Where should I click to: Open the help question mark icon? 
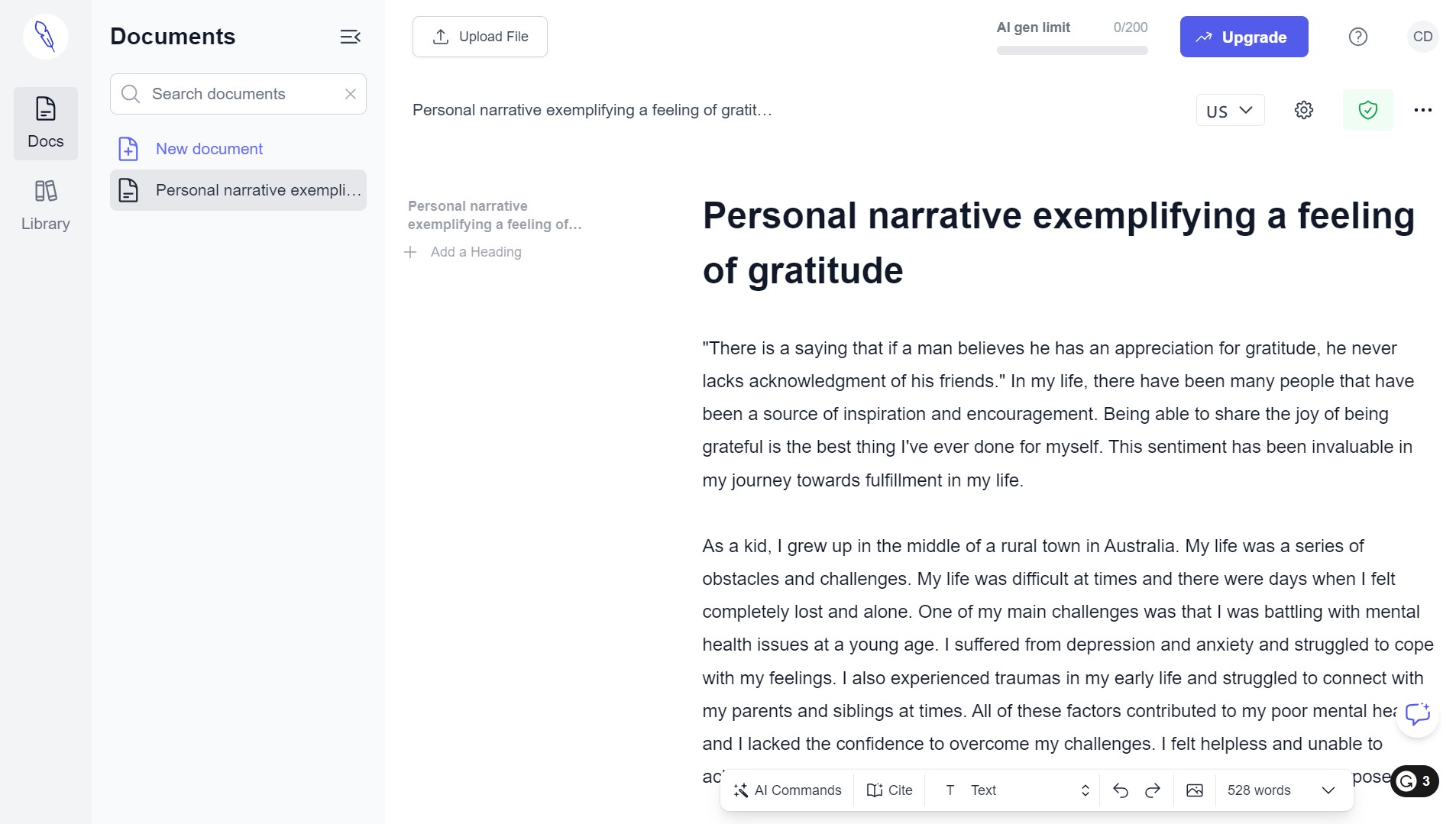click(x=1357, y=37)
